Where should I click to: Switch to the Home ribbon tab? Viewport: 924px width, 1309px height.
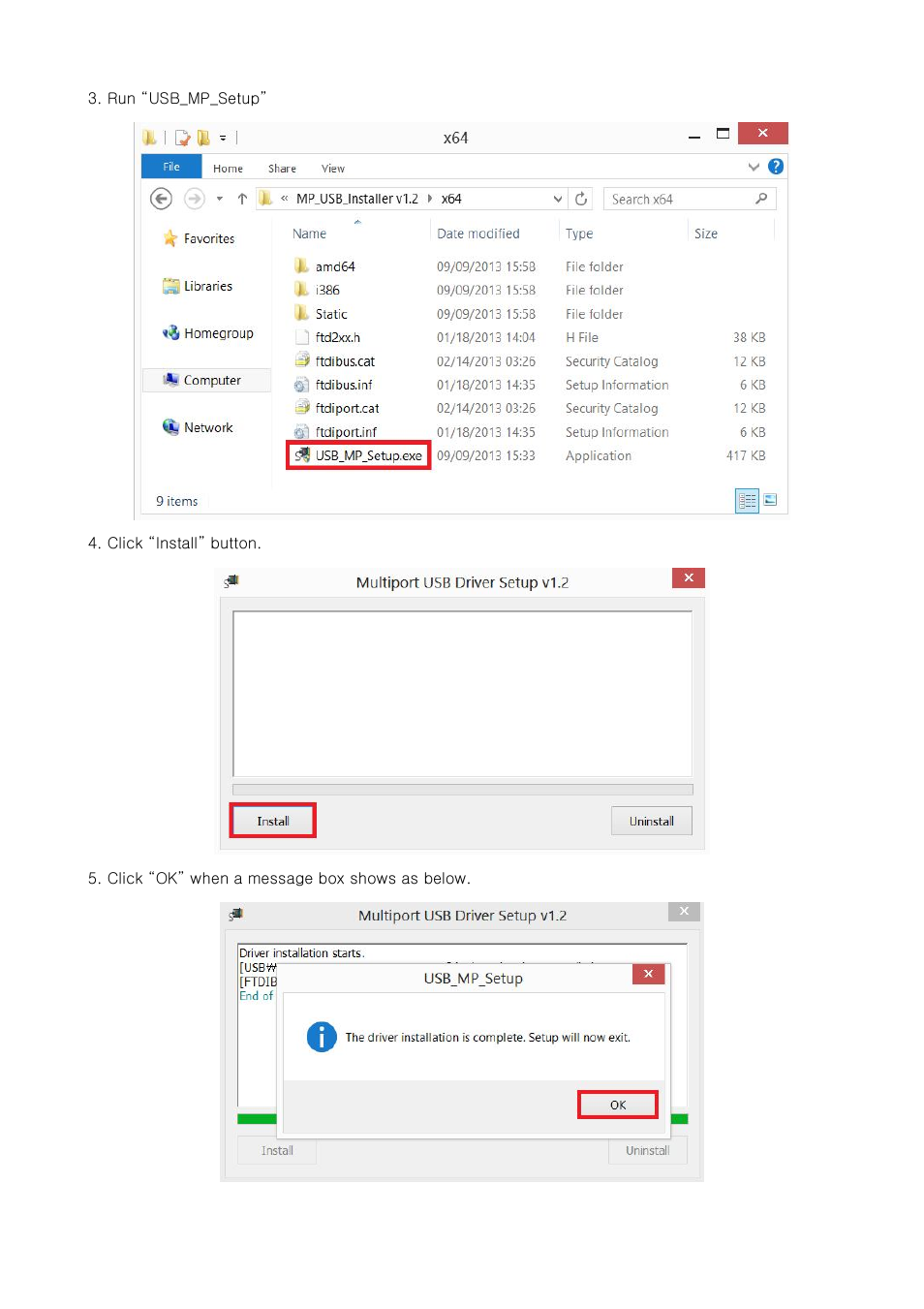pos(229,169)
